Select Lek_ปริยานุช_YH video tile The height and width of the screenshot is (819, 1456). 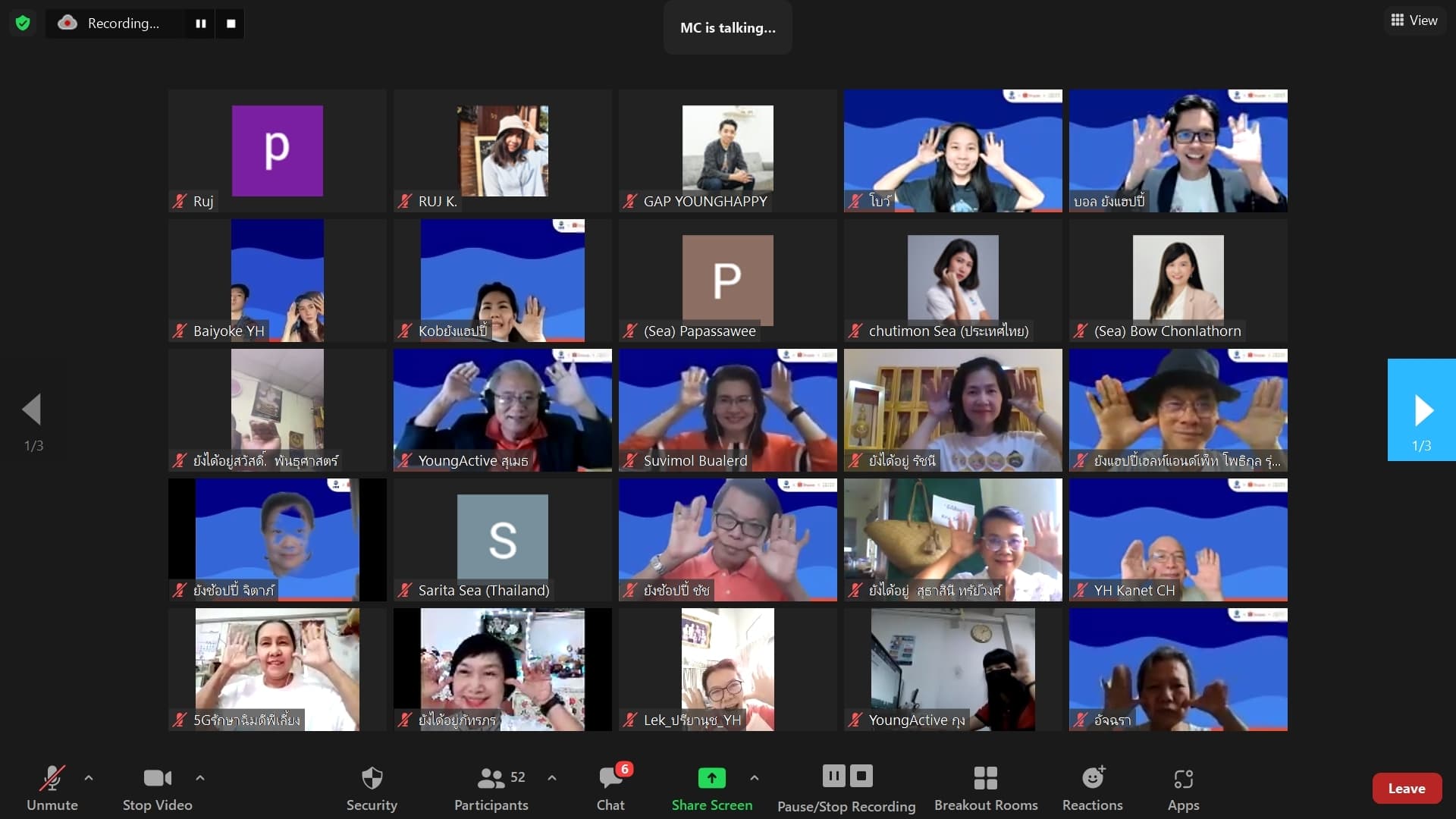pos(728,670)
